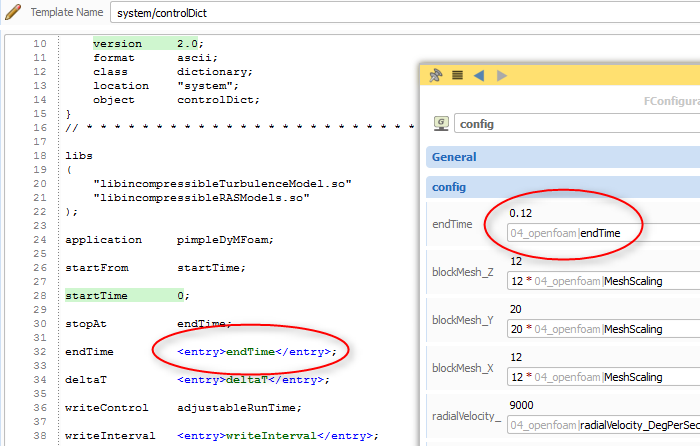Click the pencil edit icon beside Template Name
This screenshot has height=446, width=700.
click(12, 12)
